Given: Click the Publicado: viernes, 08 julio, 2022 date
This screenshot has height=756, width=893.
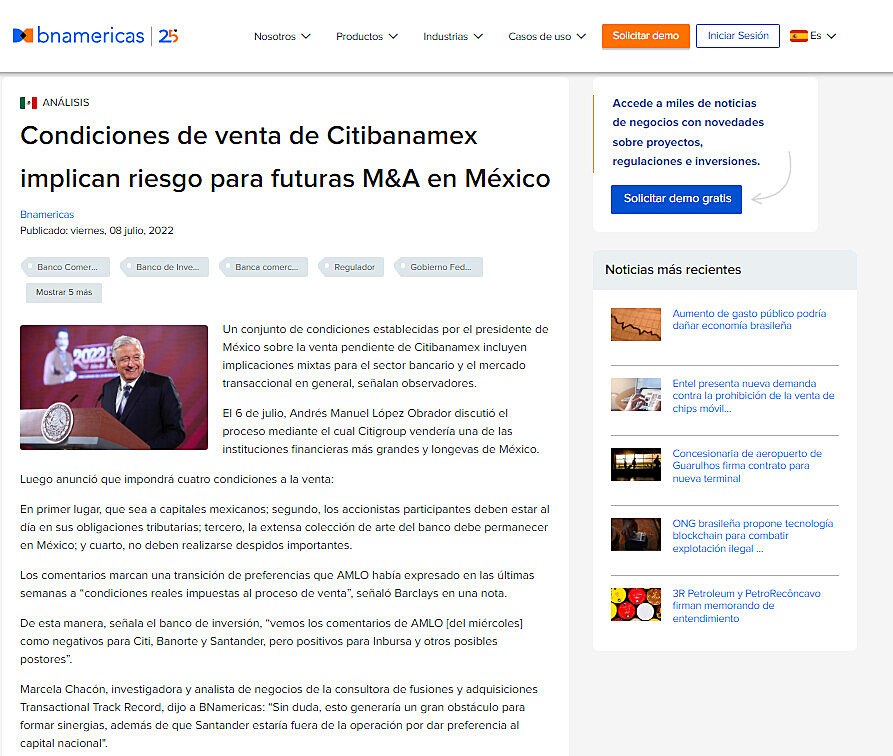Looking at the screenshot, I should pos(97,231).
